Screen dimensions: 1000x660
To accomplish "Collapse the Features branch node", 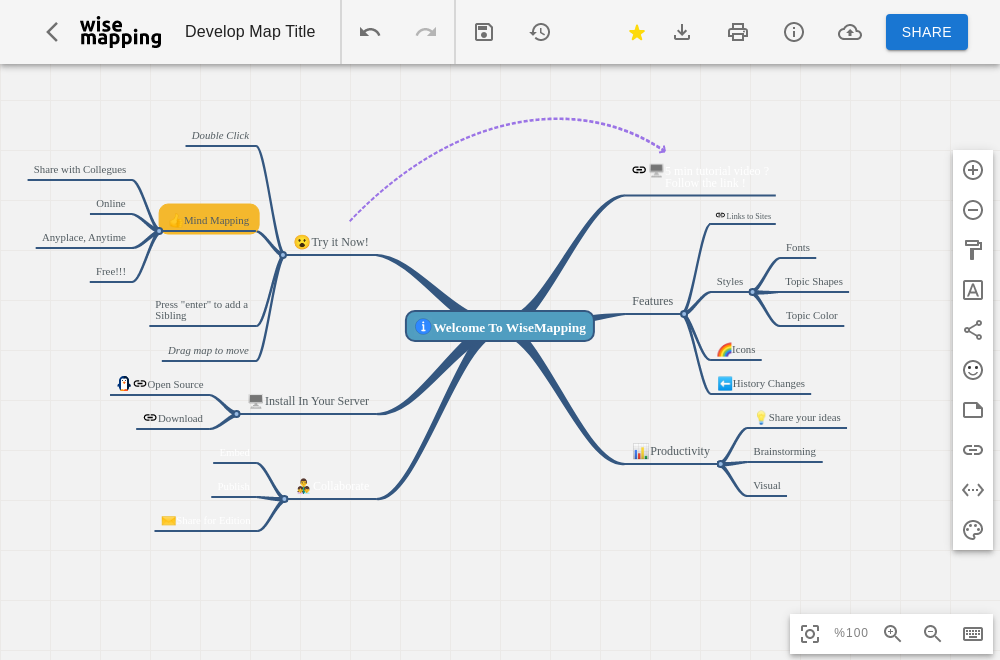I will (684, 314).
